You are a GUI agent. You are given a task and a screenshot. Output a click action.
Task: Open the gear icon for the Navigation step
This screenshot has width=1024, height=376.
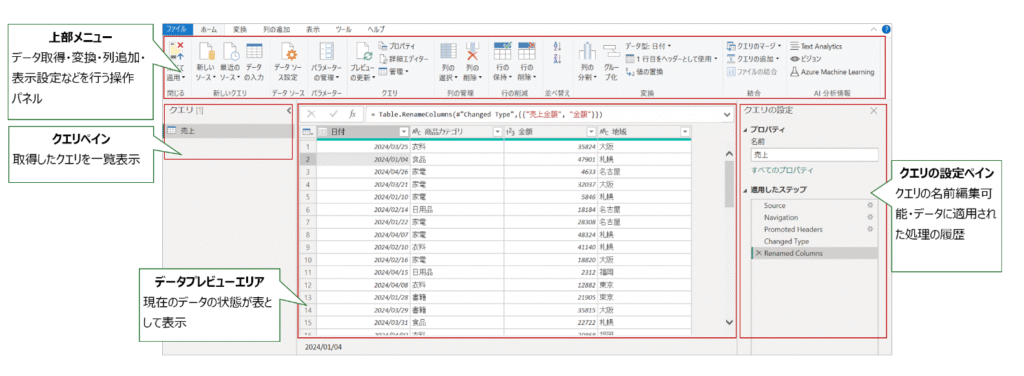[869, 217]
